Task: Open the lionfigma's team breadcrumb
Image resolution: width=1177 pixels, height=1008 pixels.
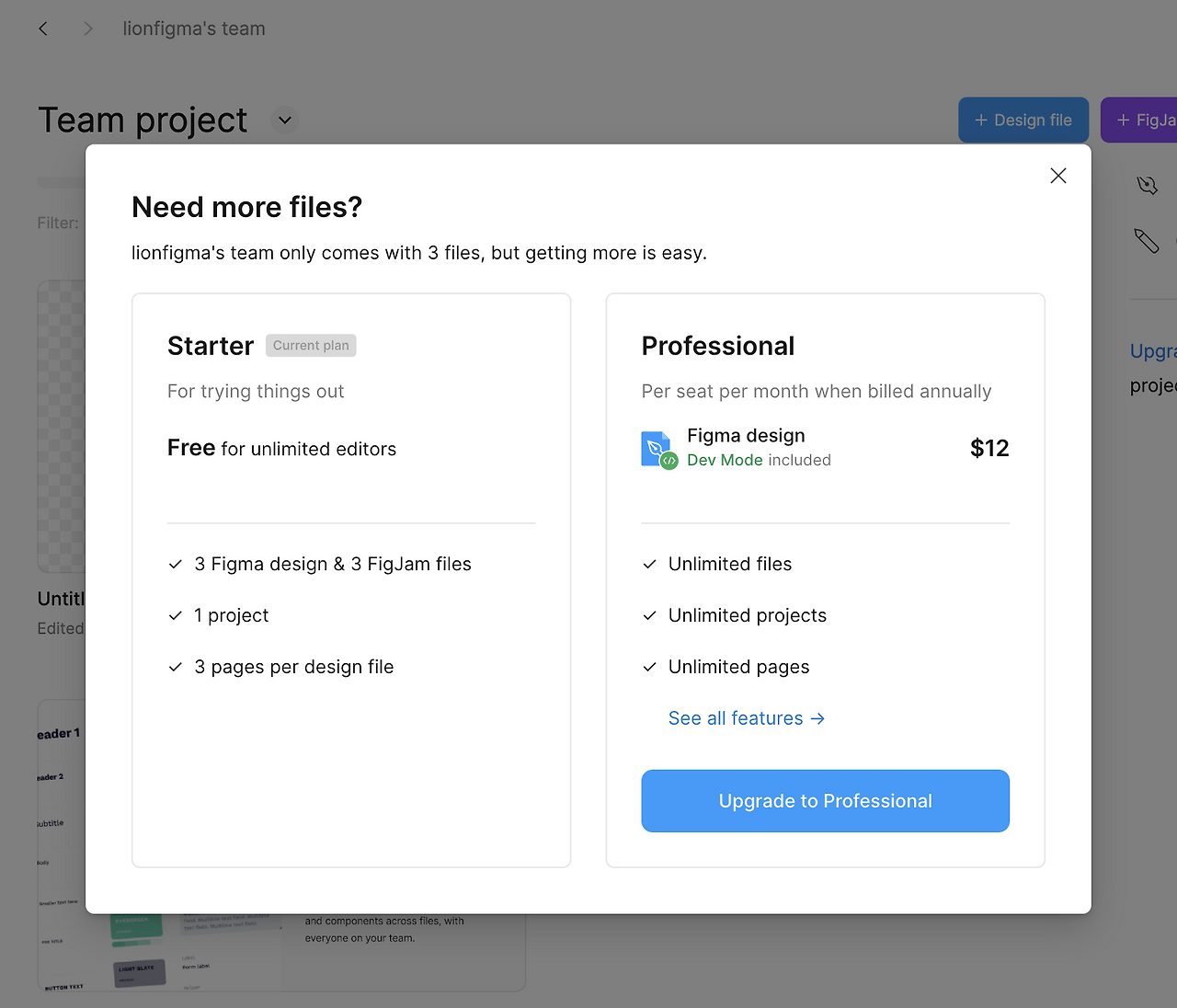Action: pos(194,29)
